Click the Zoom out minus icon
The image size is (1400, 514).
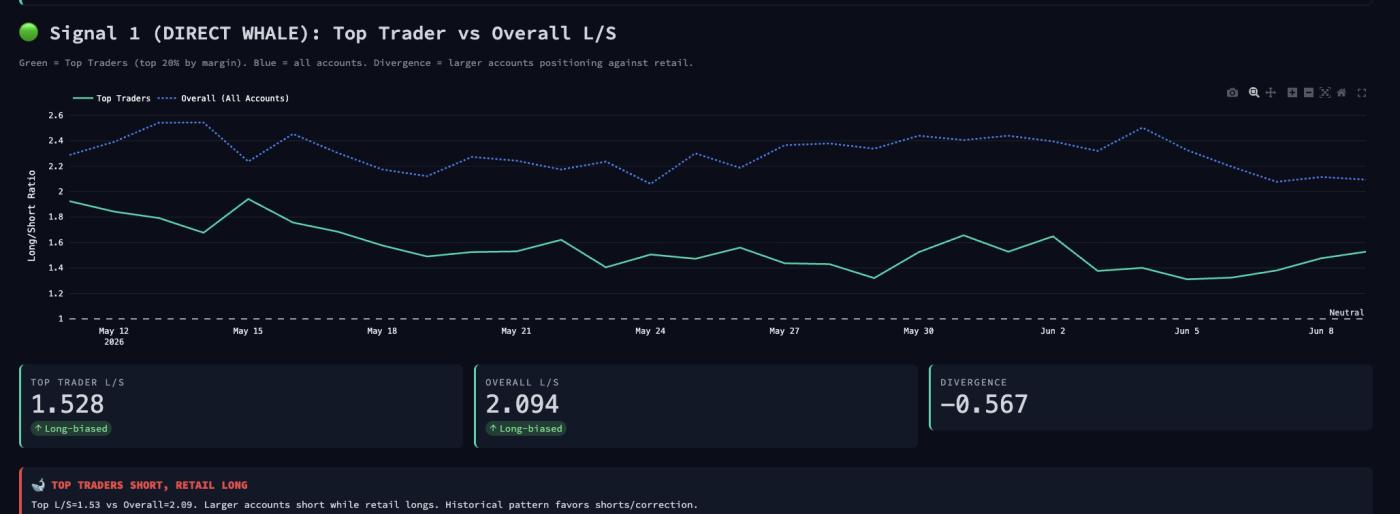click(1309, 93)
